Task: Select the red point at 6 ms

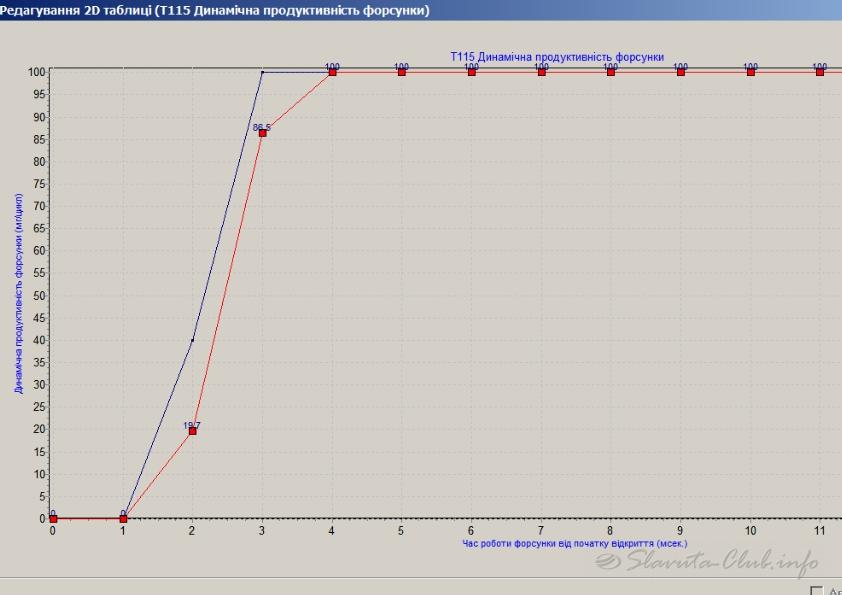Action: point(472,72)
